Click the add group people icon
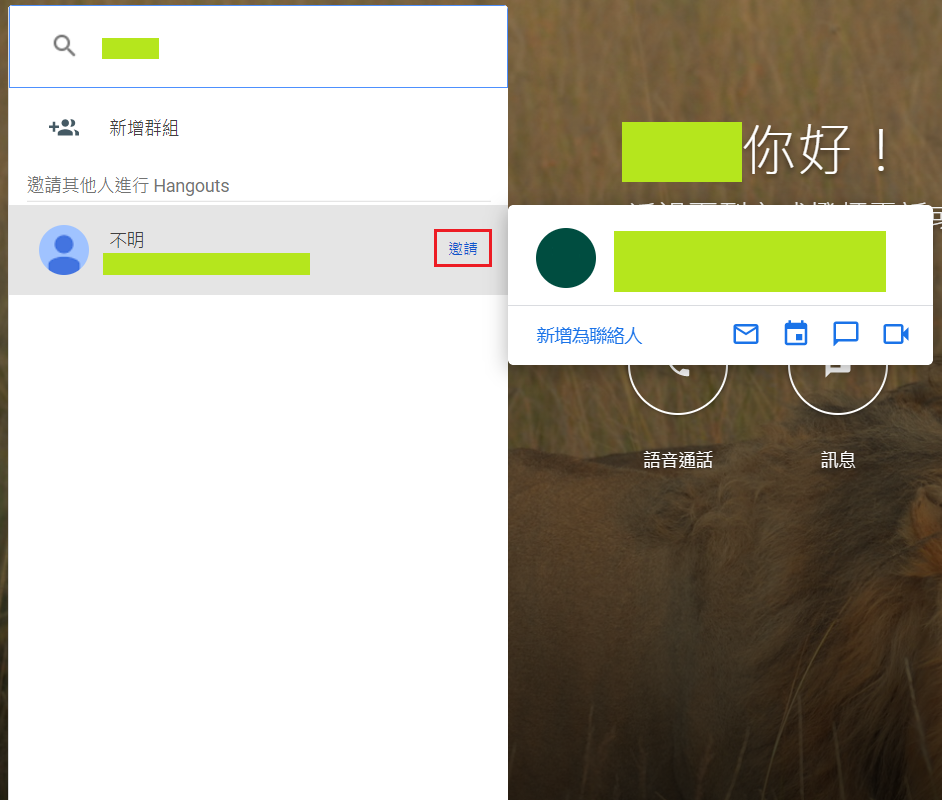 pyautogui.click(x=64, y=127)
